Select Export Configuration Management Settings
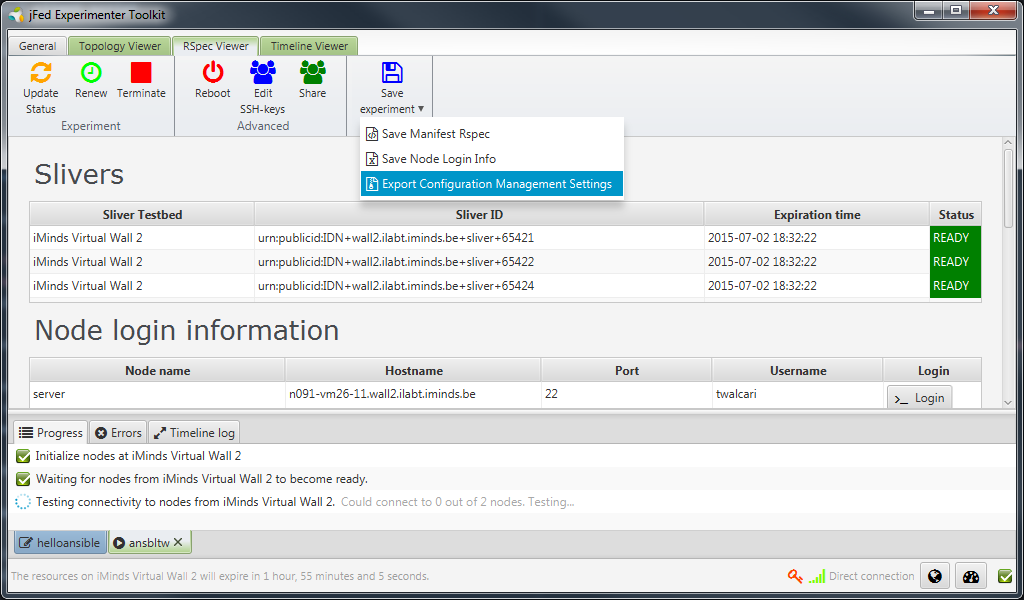 click(492, 183)
